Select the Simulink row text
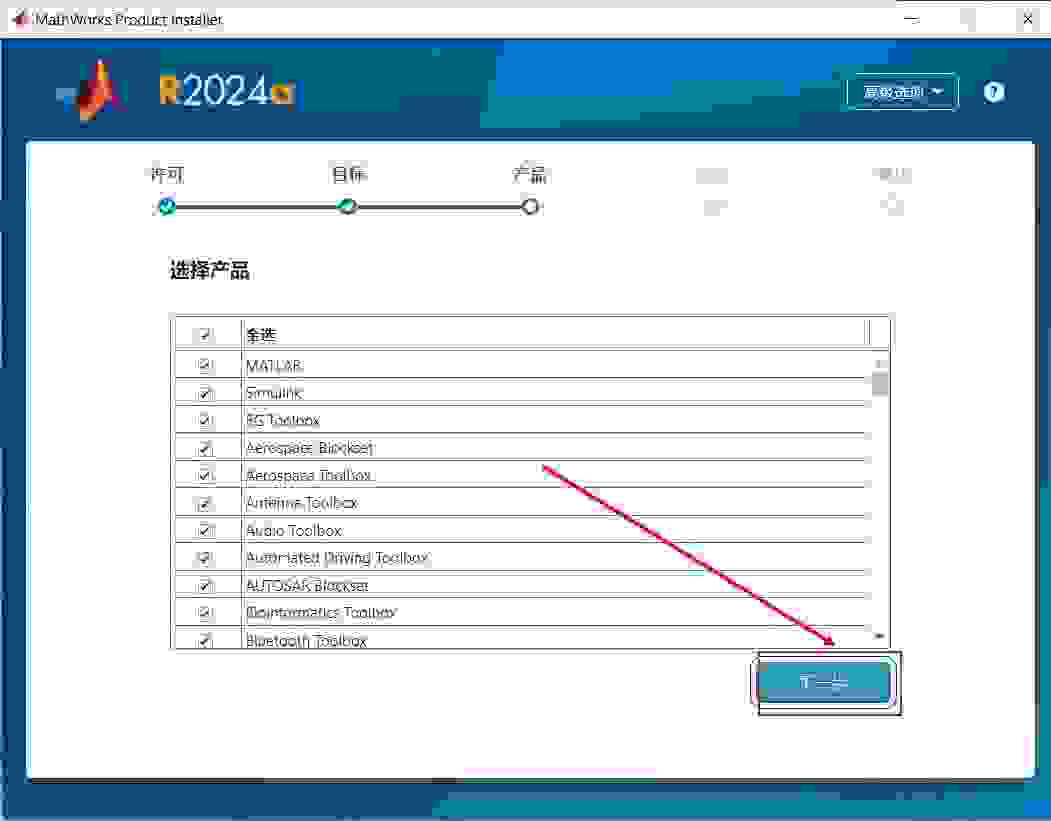The image size is (1051, 821). pos(274,393)
